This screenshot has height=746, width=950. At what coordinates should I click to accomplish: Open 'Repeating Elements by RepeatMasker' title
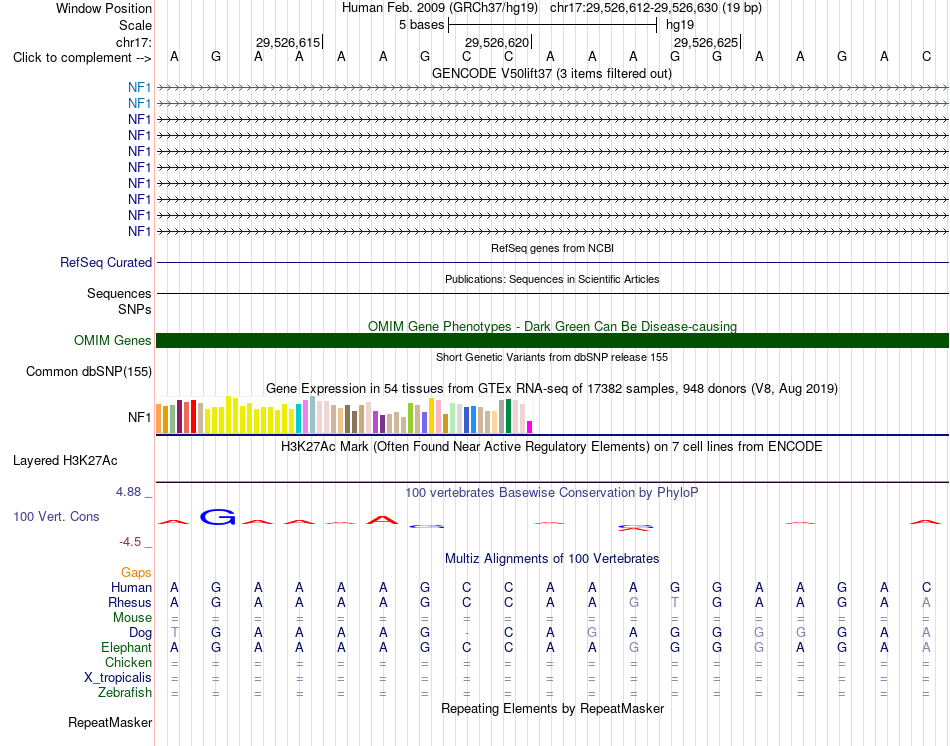tap(552, 708)
